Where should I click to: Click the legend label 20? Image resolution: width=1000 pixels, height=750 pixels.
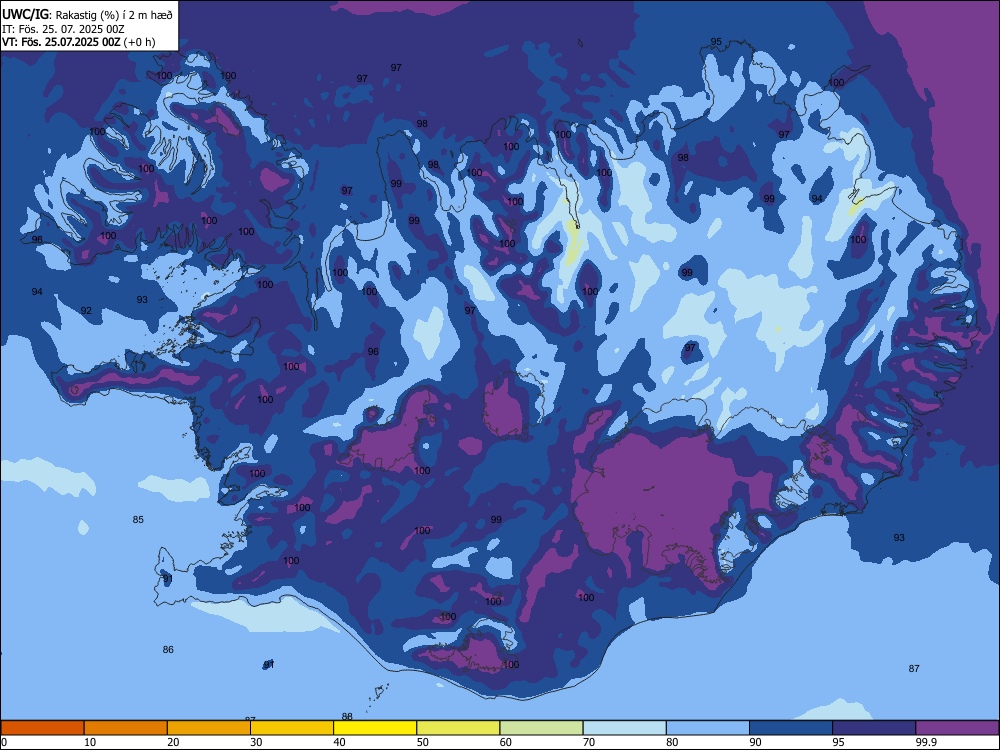(x=173, y=742)
